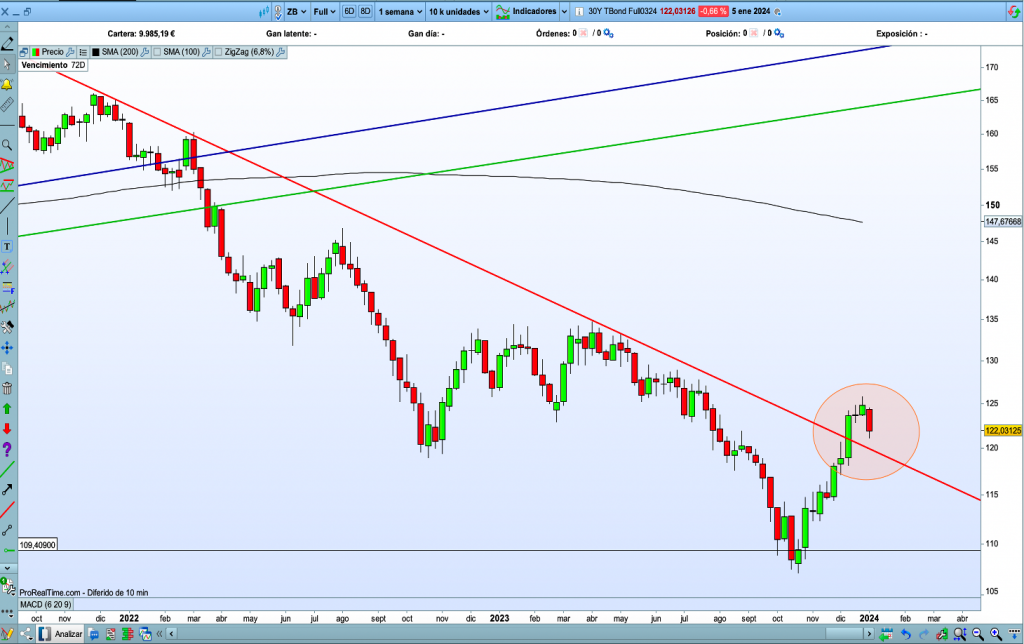Click the magnifier zoom tool in sidebar
Viewport: 1024px width, 644px height.
pos(7,144)
